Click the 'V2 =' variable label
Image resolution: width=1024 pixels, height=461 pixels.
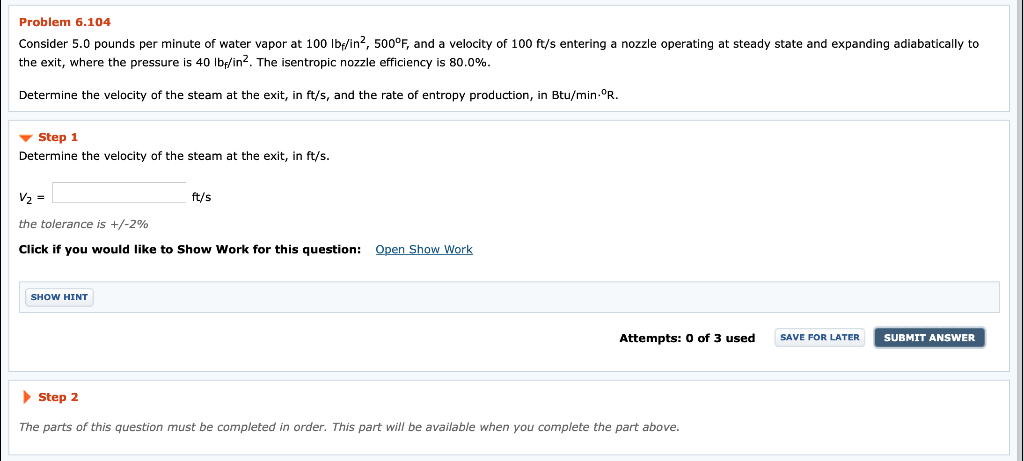tap(31, 197)
